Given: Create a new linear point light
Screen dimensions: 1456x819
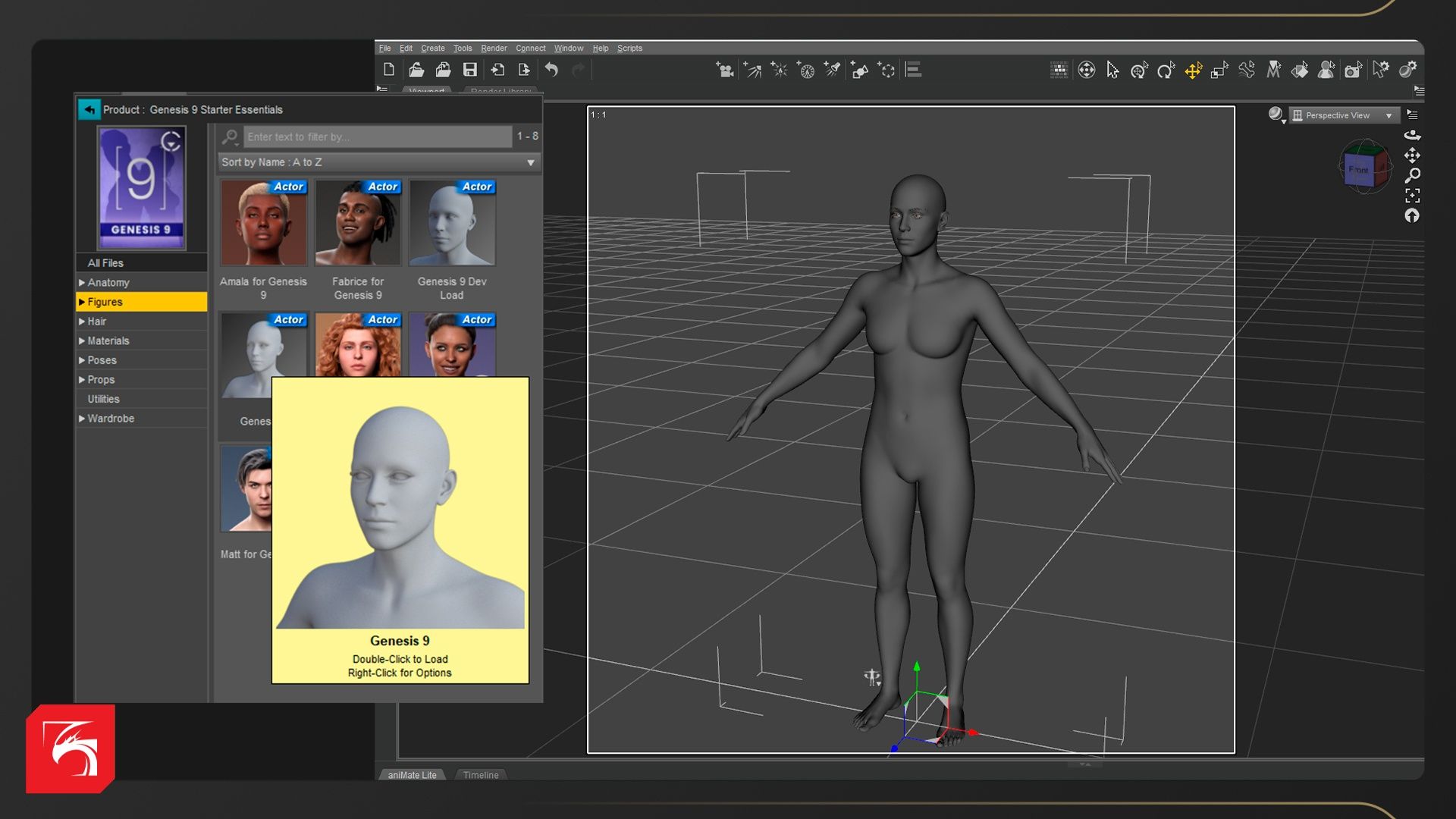Looking at the screenshot, I should (x=805, y=70).
